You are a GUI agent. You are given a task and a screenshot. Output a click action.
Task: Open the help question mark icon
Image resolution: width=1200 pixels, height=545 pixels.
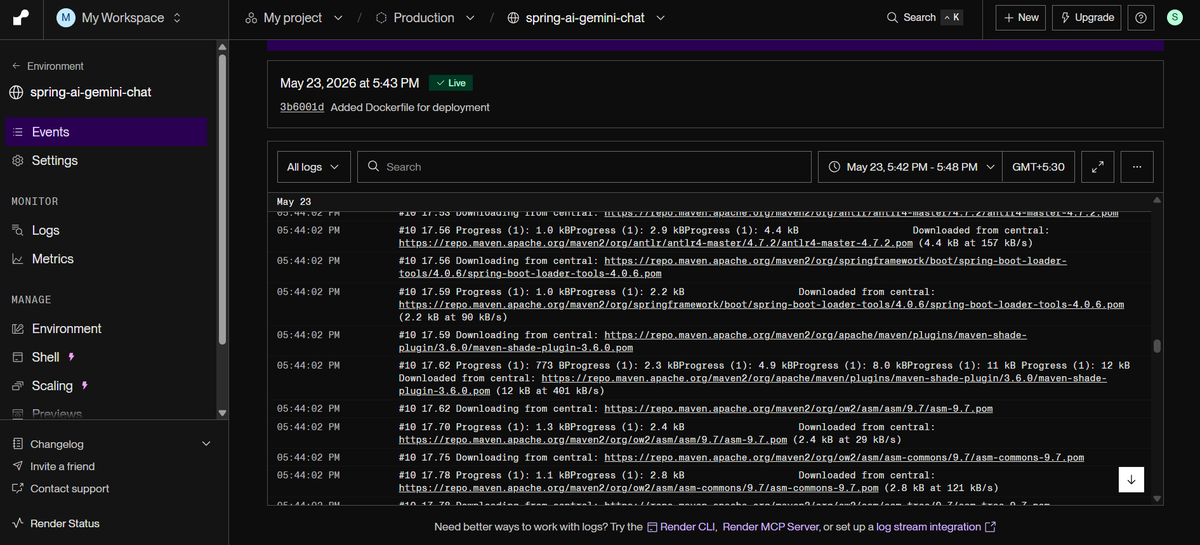(x=1140, y=18)
